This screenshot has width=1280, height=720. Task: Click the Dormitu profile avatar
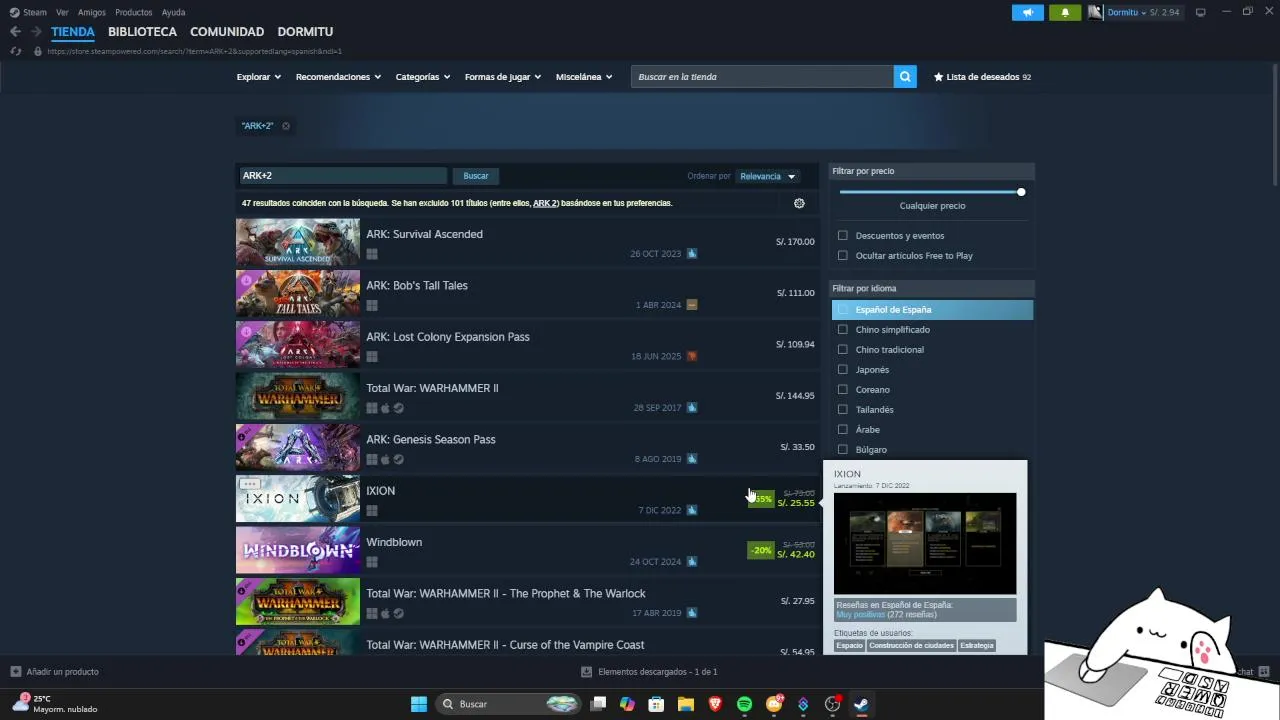click(1095, 12)
